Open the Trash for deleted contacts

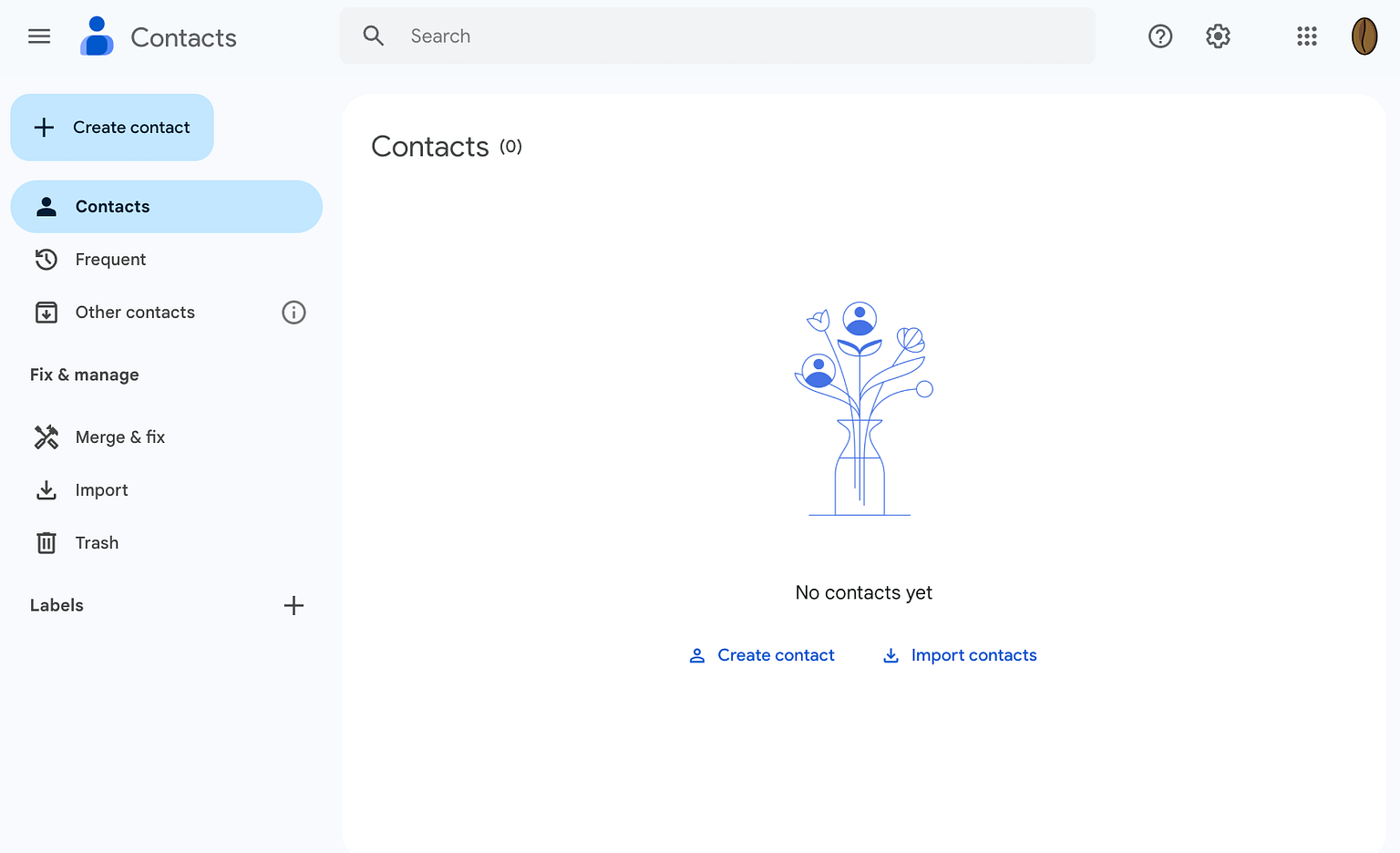96,542
